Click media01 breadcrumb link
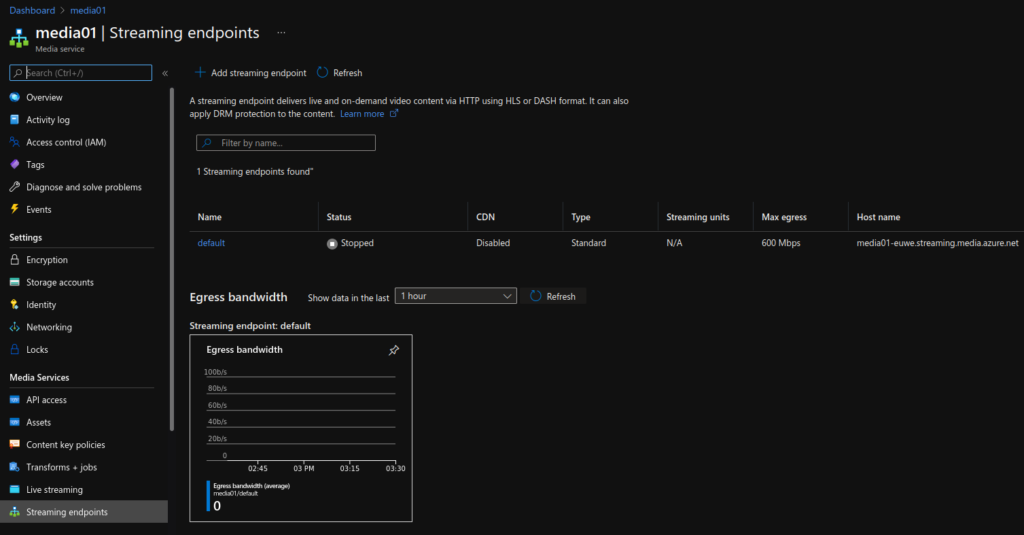1024x535 pixels. coord(88,10)
